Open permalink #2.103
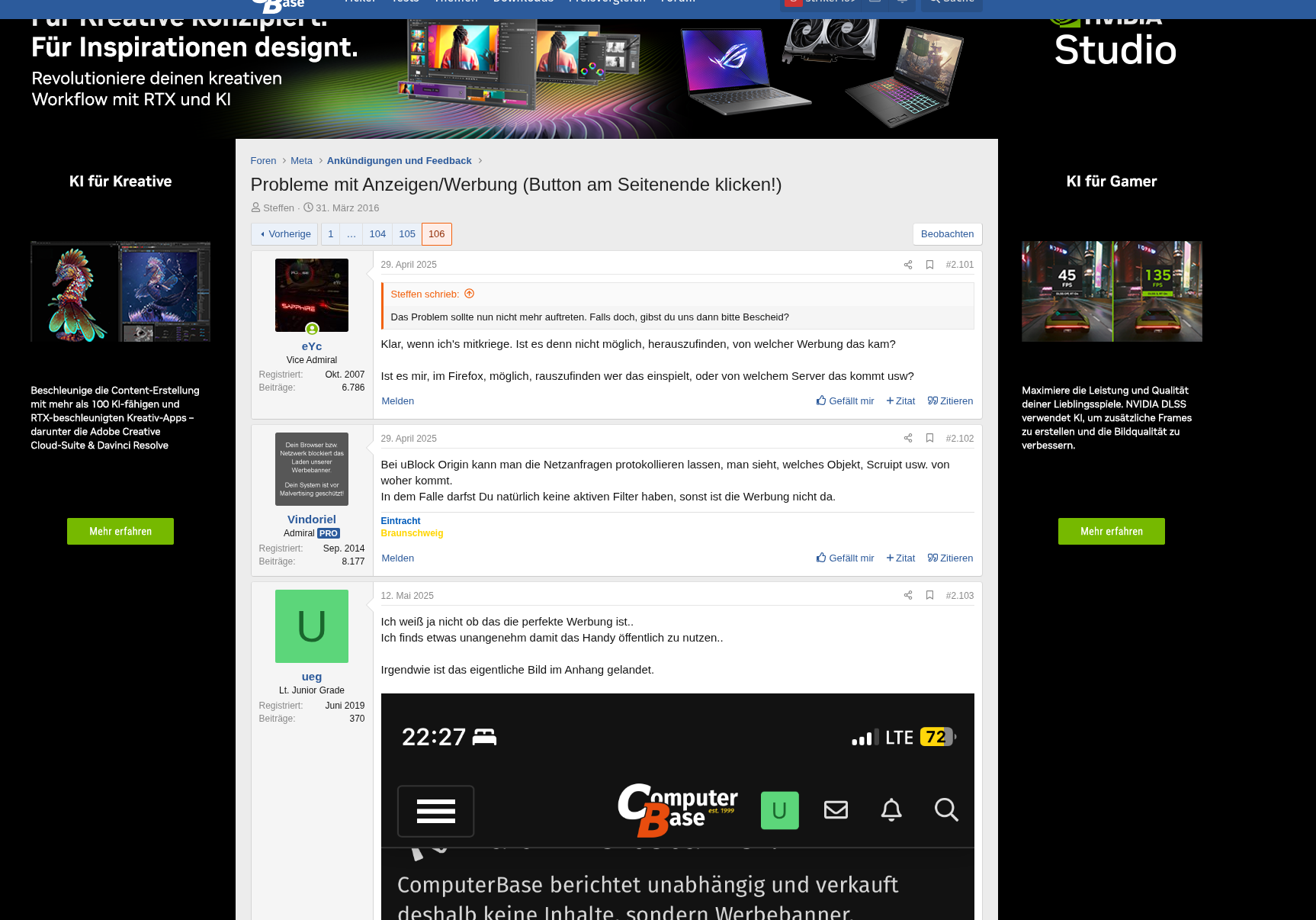The image size is (1316, 920). [960, 596]
